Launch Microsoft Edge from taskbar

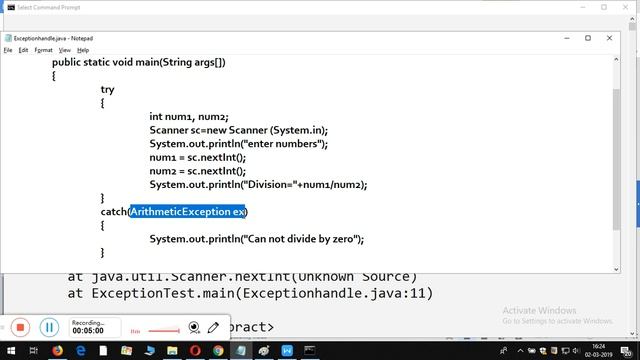pyautogui.click(x=80, y=351)
